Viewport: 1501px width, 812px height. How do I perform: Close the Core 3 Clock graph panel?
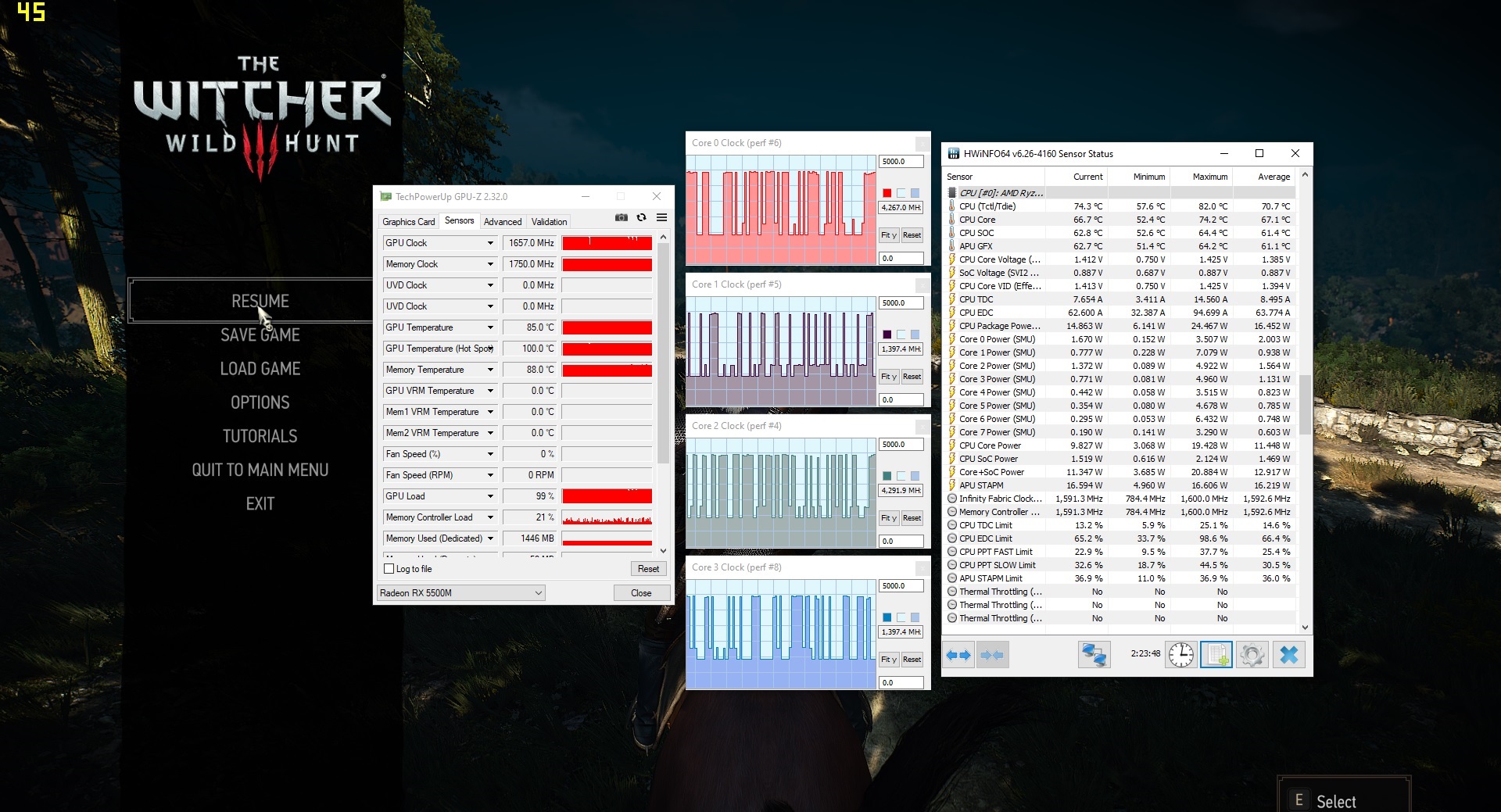(922, 568)
